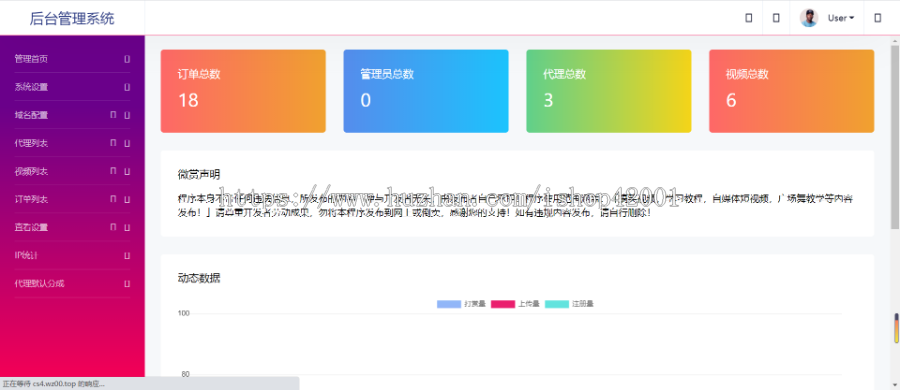
Task: Open the User account dropdown
Action: point(841,18)
